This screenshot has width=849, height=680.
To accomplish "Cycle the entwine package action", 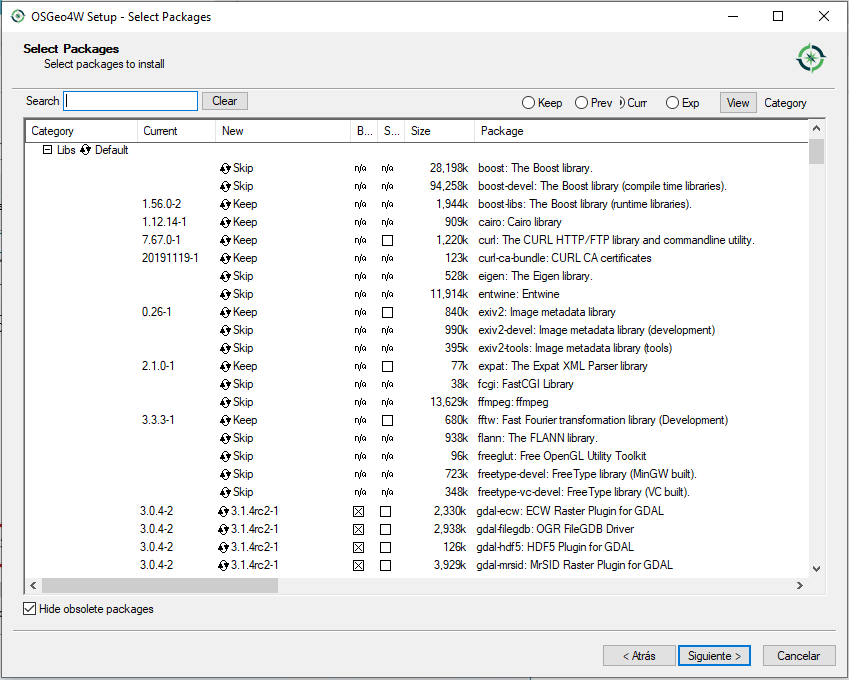I will tap(225, 295).
